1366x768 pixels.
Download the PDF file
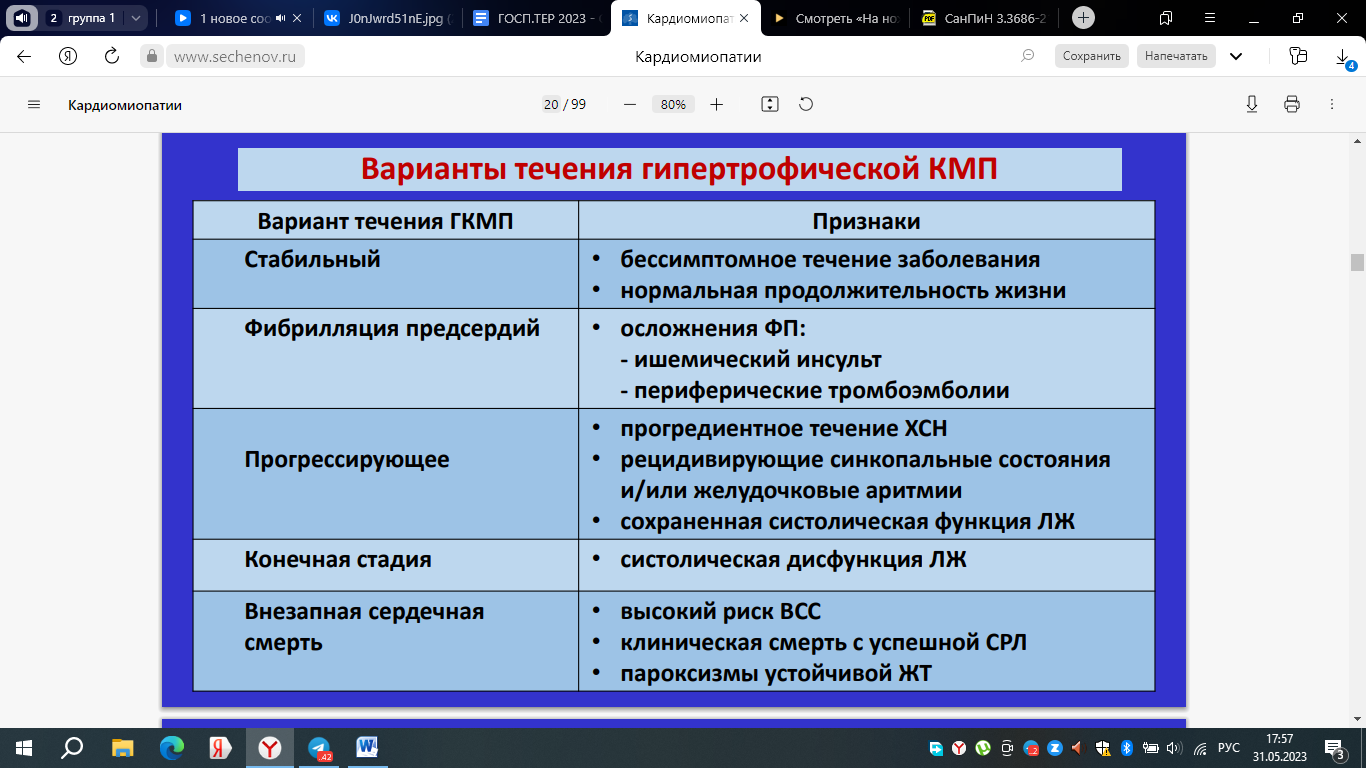pyautogui.click(x=1251, y=104)
